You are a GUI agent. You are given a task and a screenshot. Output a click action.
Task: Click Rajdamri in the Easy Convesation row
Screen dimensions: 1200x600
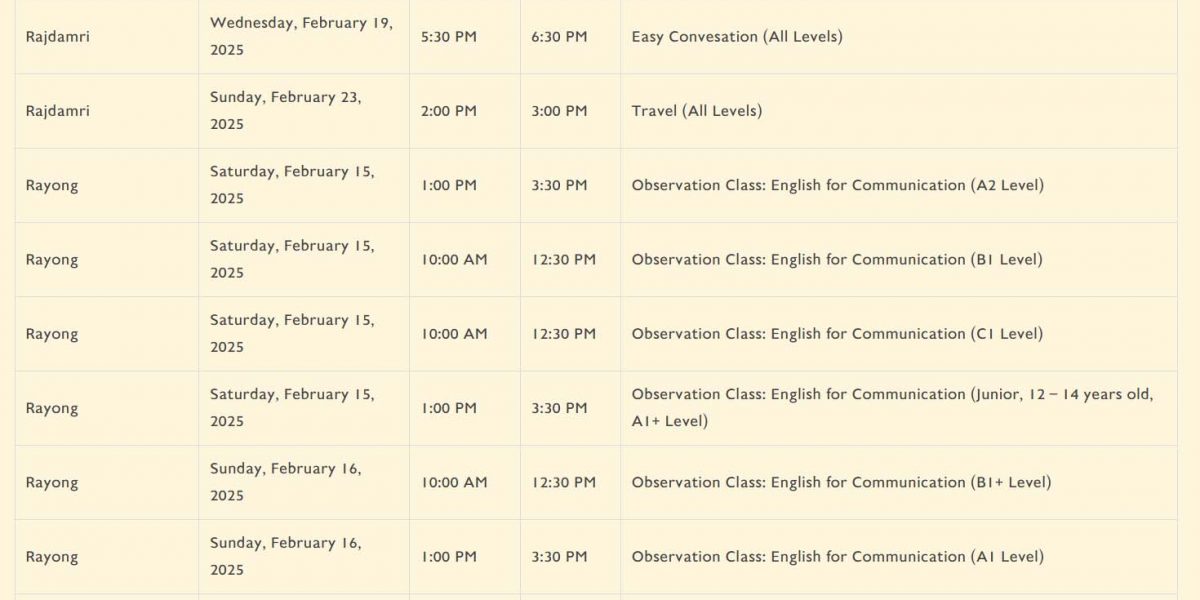57,37
